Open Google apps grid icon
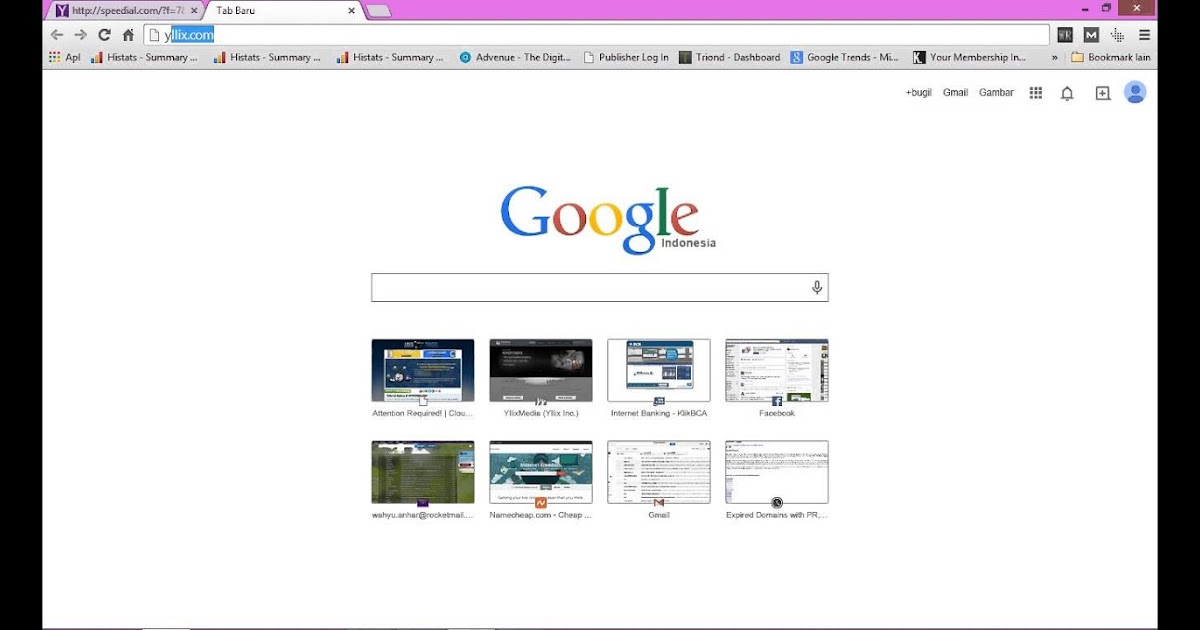This screenshot has height=630, width=1200. (1036, 93)
